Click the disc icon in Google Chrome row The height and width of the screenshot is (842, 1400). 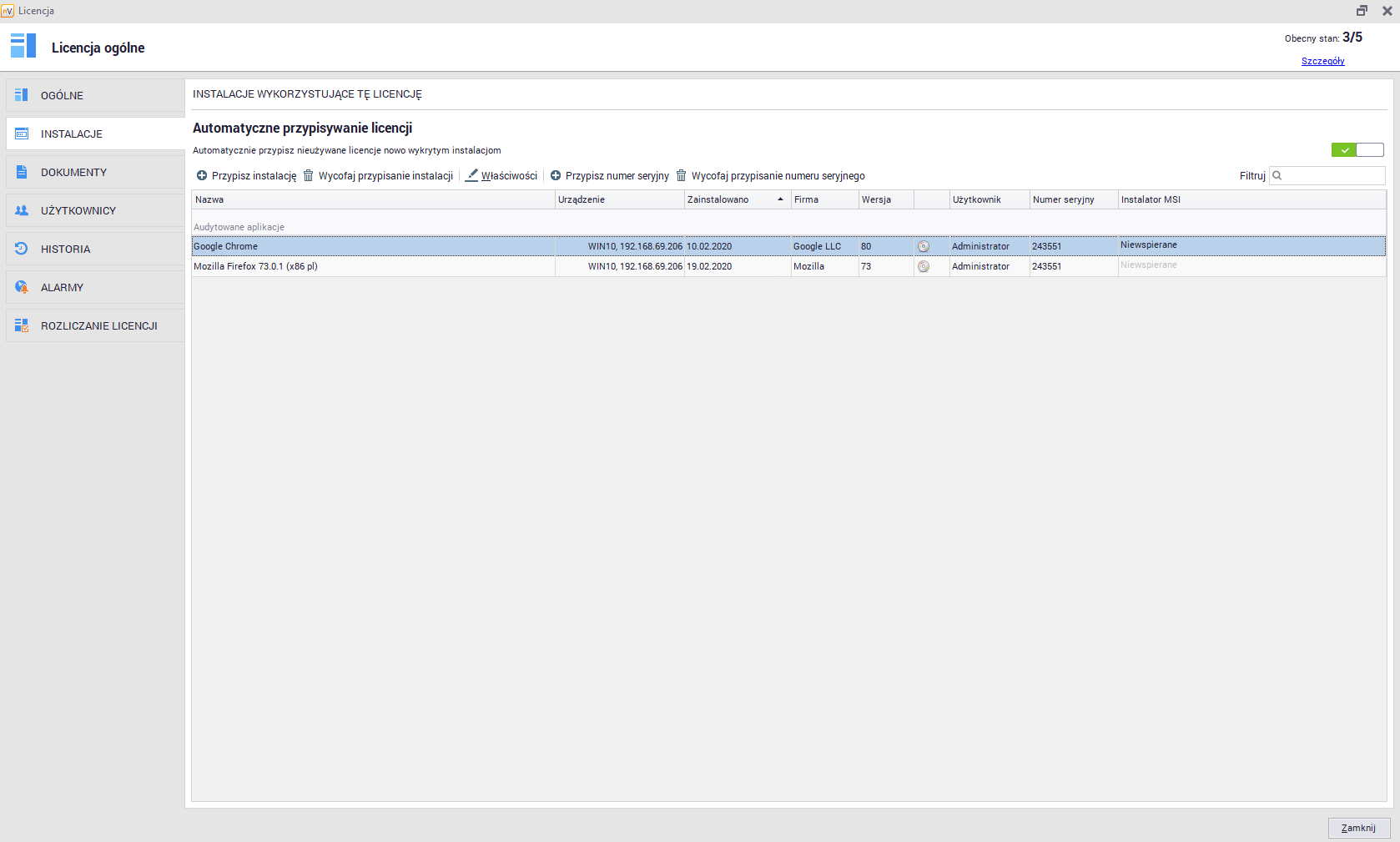[x=924, y=247]
